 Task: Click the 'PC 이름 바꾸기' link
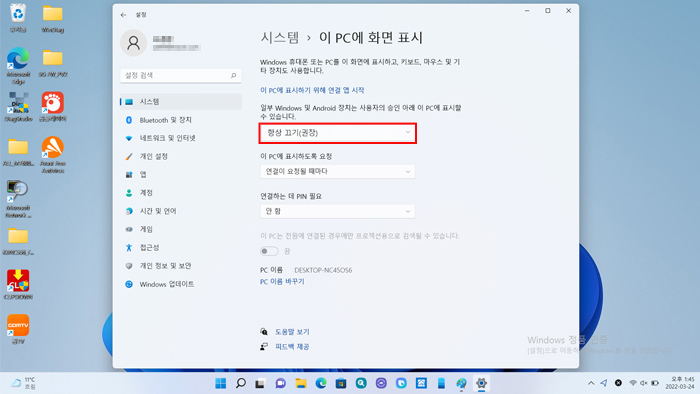(x=282, y=282)
